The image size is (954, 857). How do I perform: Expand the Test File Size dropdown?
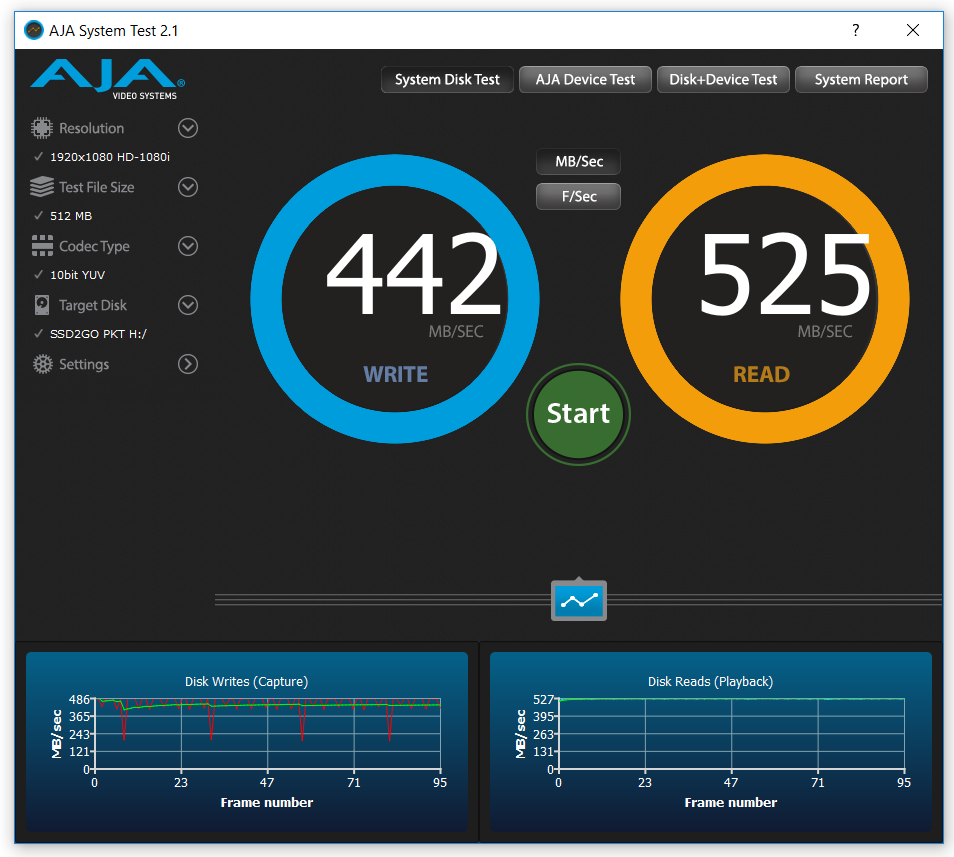pos(188,187)
